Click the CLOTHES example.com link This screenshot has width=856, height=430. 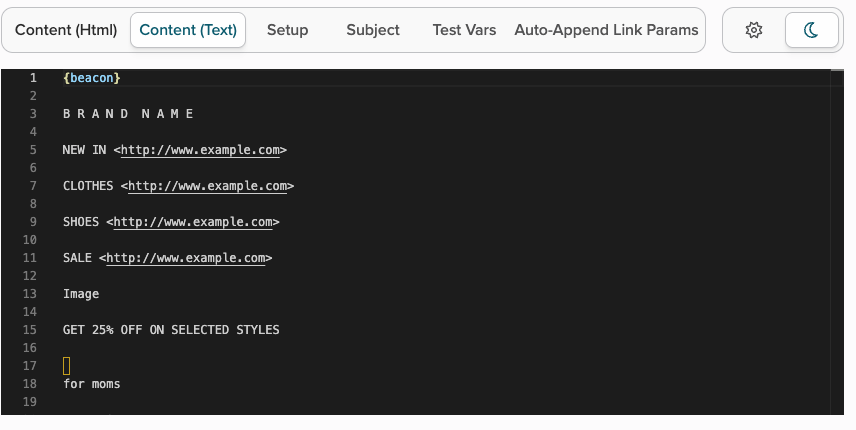pos(207,186)
